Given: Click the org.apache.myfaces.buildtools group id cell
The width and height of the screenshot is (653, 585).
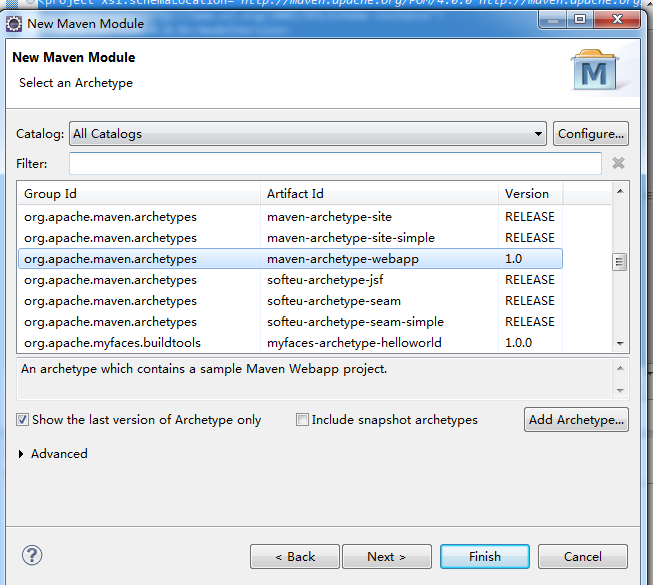Looking at the screenshot, I should [112, 343].
